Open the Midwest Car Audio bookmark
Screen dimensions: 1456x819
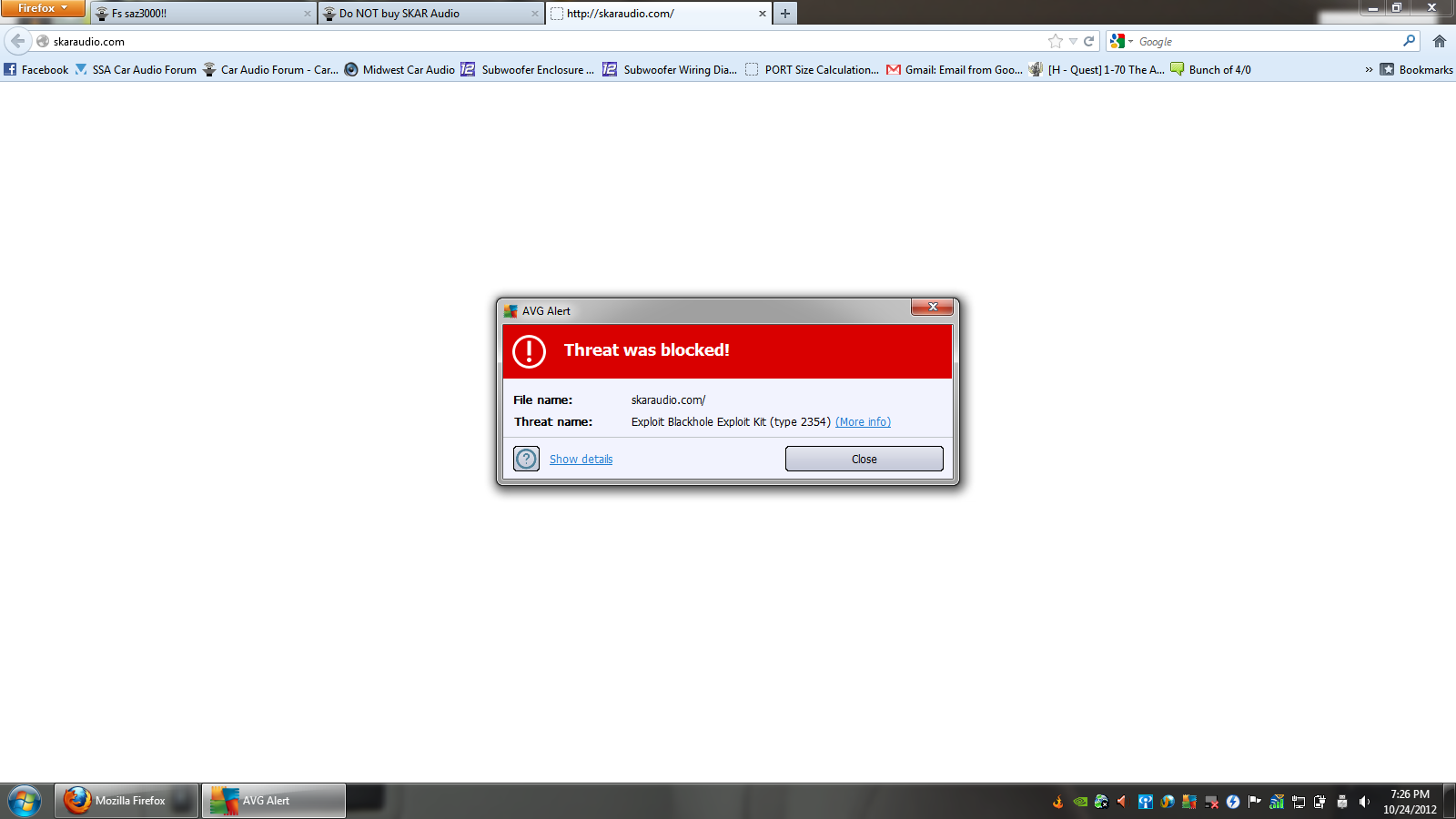399,69
